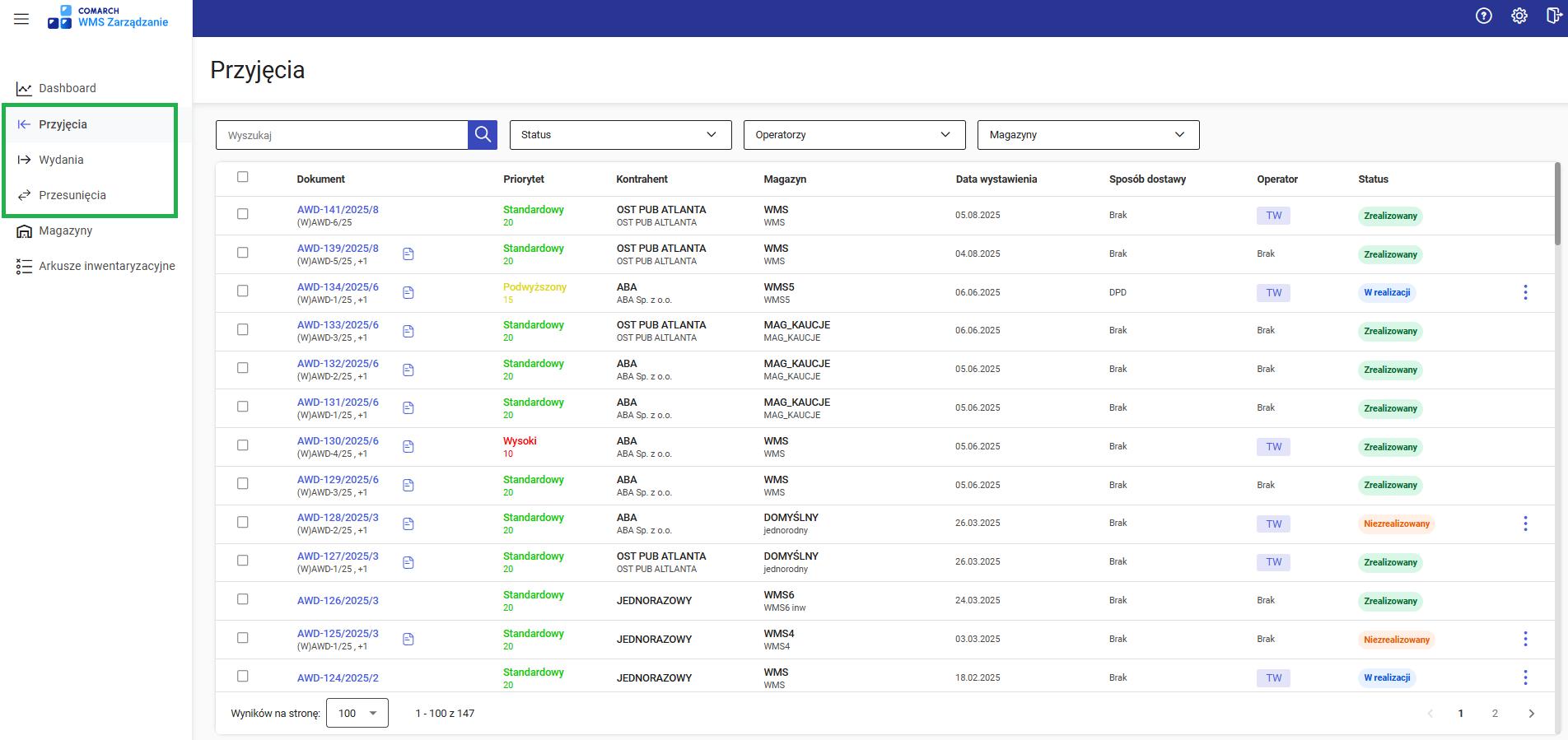This screenshot has height=740, width=1568.
Task: Open document icon for AWD-139/2025/8
Action: [x=408, y=254]
